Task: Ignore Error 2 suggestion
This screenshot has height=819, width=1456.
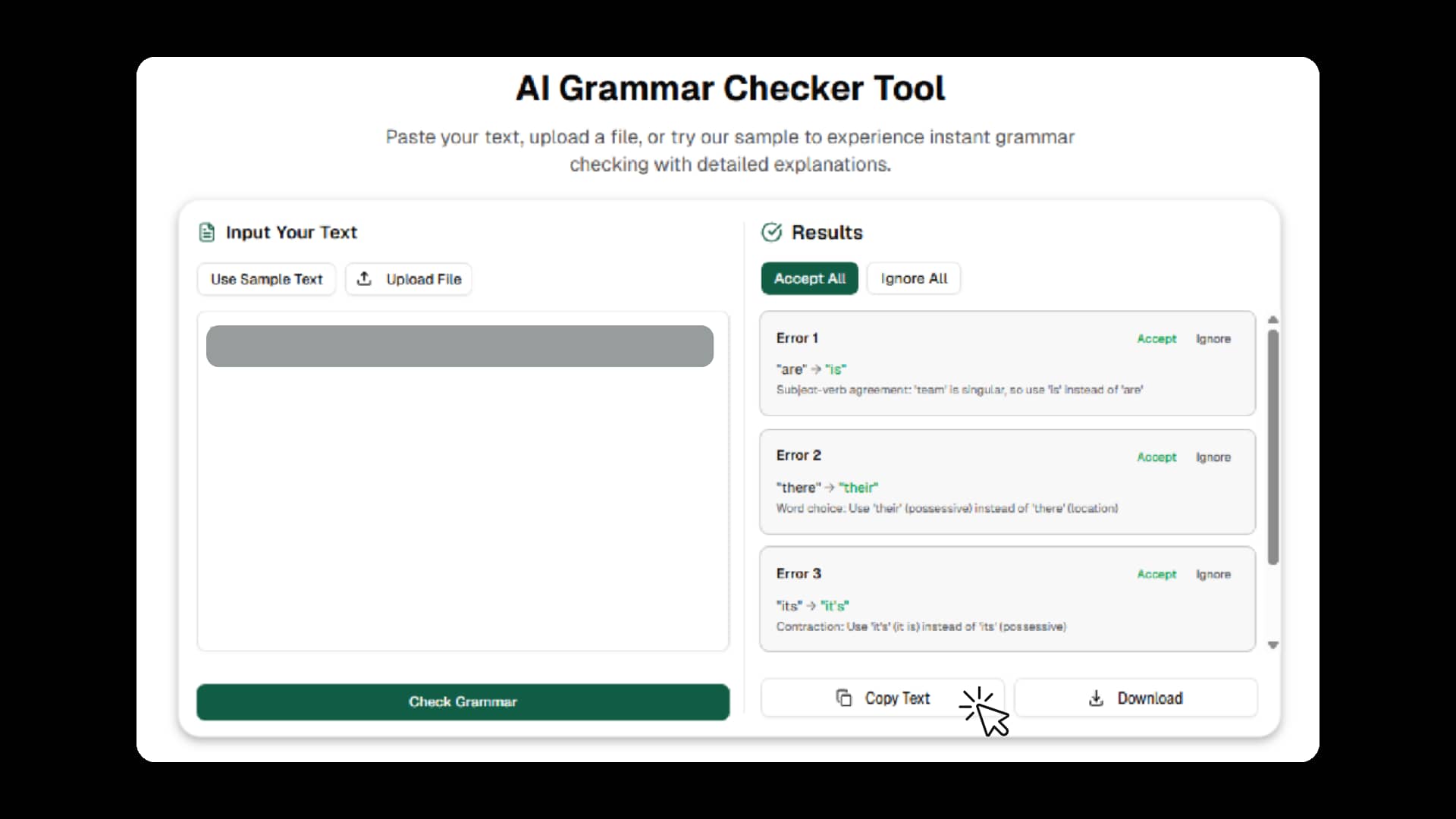Action: [x=1213, y=457]
